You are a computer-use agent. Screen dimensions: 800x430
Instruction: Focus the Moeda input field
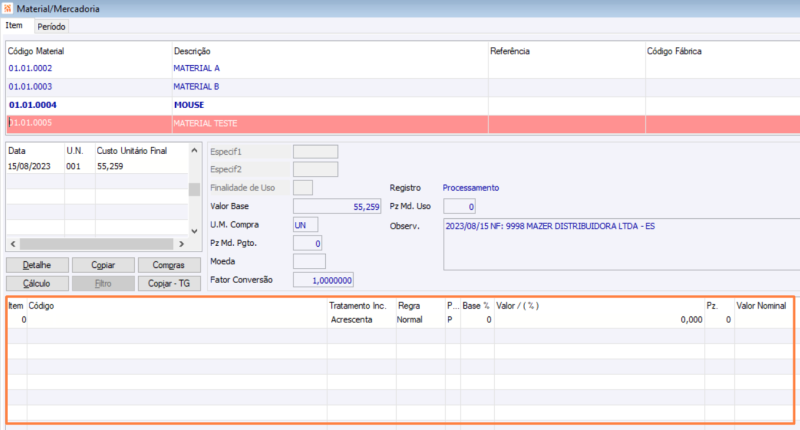(309, 262)
